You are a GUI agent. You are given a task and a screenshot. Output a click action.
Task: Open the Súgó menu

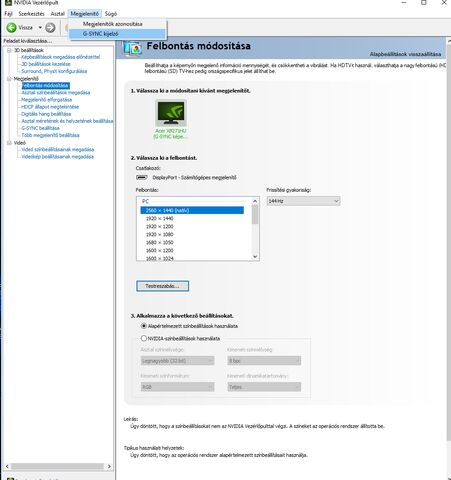pyautogui.click(x=111, y=14)
